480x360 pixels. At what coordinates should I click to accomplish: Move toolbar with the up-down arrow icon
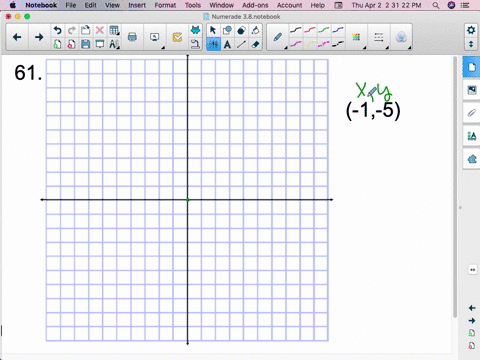coord(471,44)
